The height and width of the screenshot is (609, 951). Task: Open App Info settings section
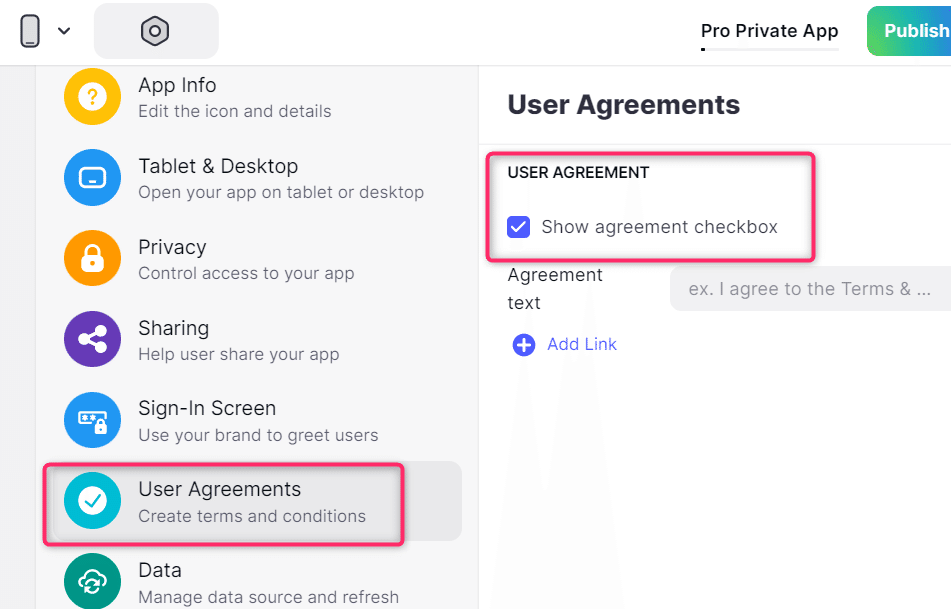coord(234,97)
